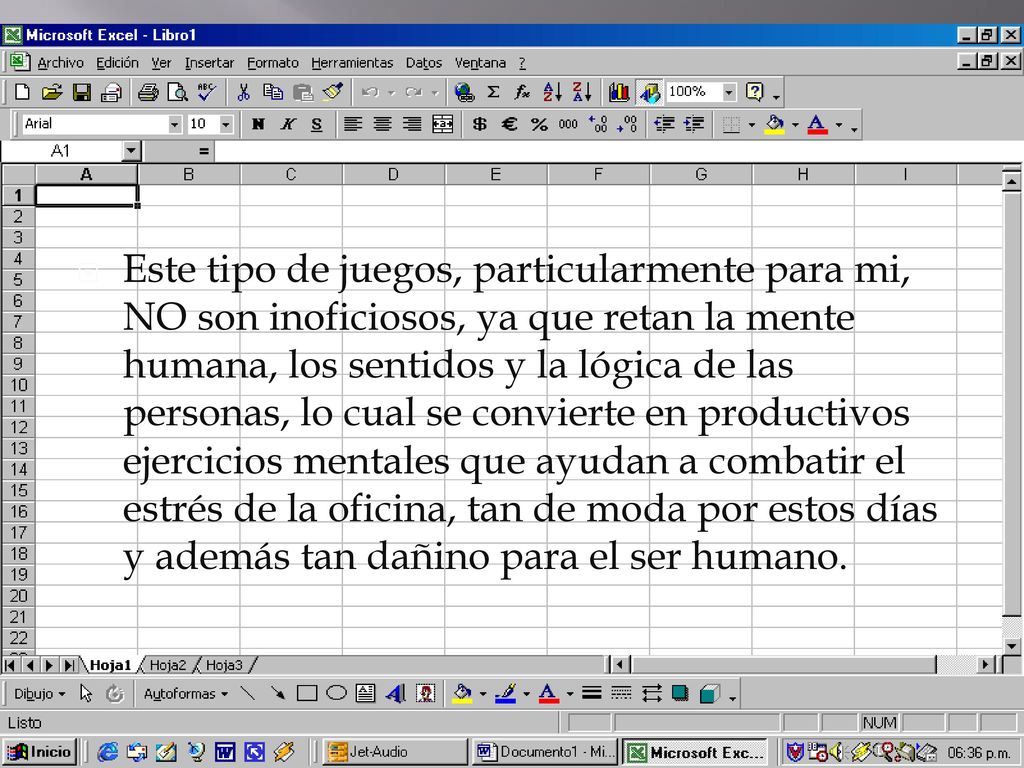Apply yellow fill color in formatting toolbar
Image resolution: width=1024 pixels, height=768 pixels.
pyautogui.click(x=775, y=124)
